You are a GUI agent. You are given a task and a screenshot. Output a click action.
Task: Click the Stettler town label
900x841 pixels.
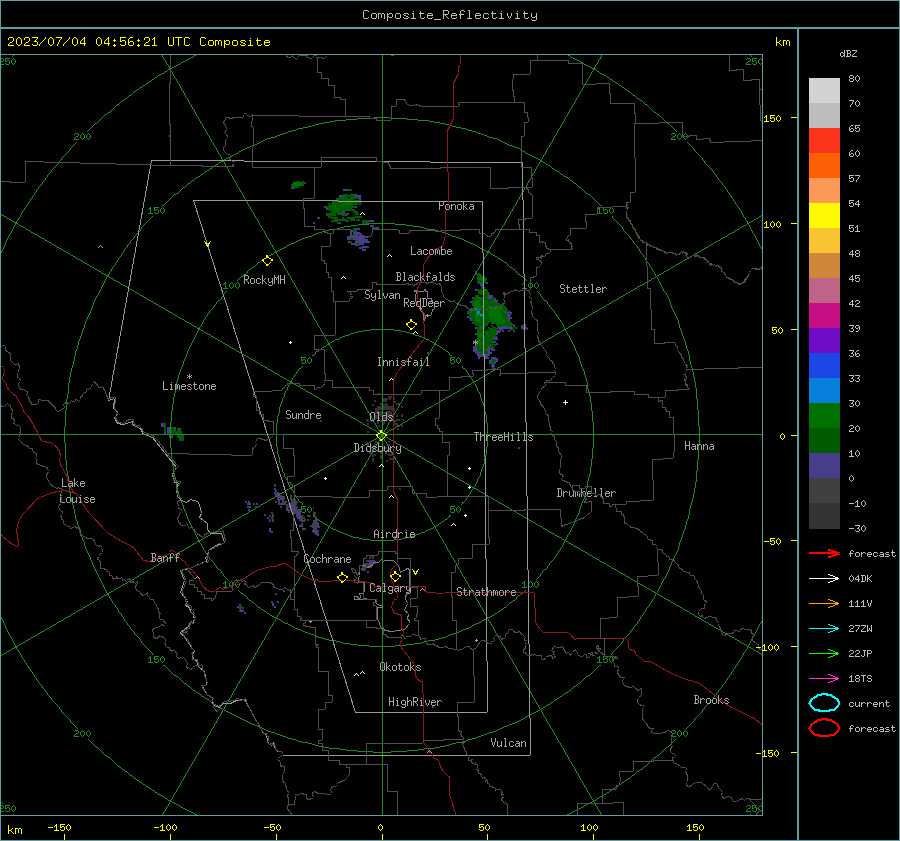(x=583, y=289)
